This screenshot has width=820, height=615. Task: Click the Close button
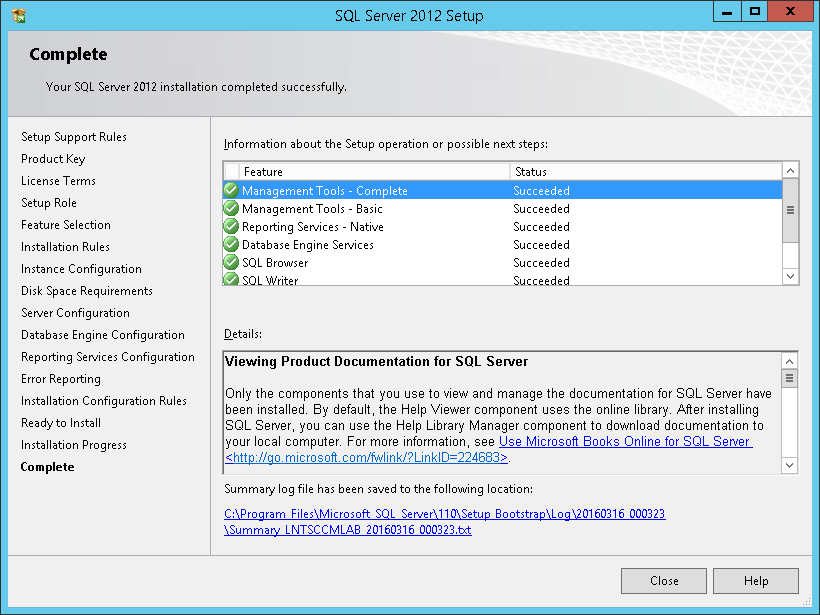point(664,581)
